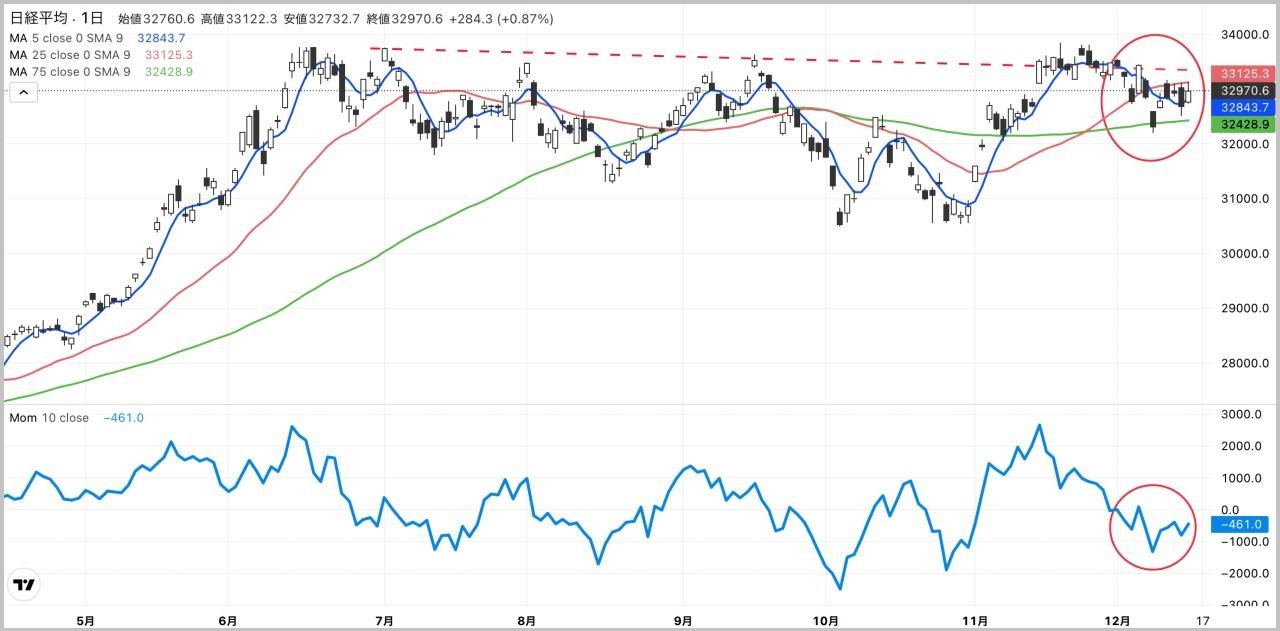1280x631 pixels.
Task: Click the green 32428.9 price axis label
Action: [x=1239, y=125]
